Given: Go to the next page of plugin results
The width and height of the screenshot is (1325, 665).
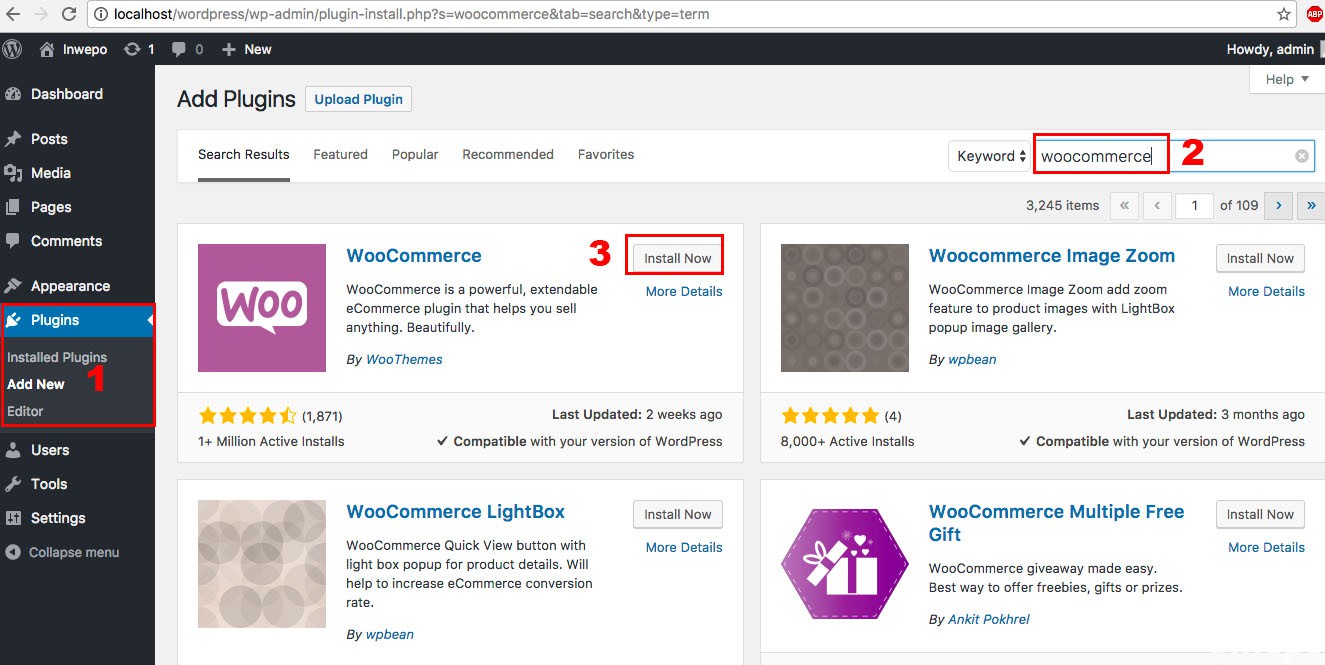Looking at the screenshot, I should pyautogui.click(x=1278, y=205).
